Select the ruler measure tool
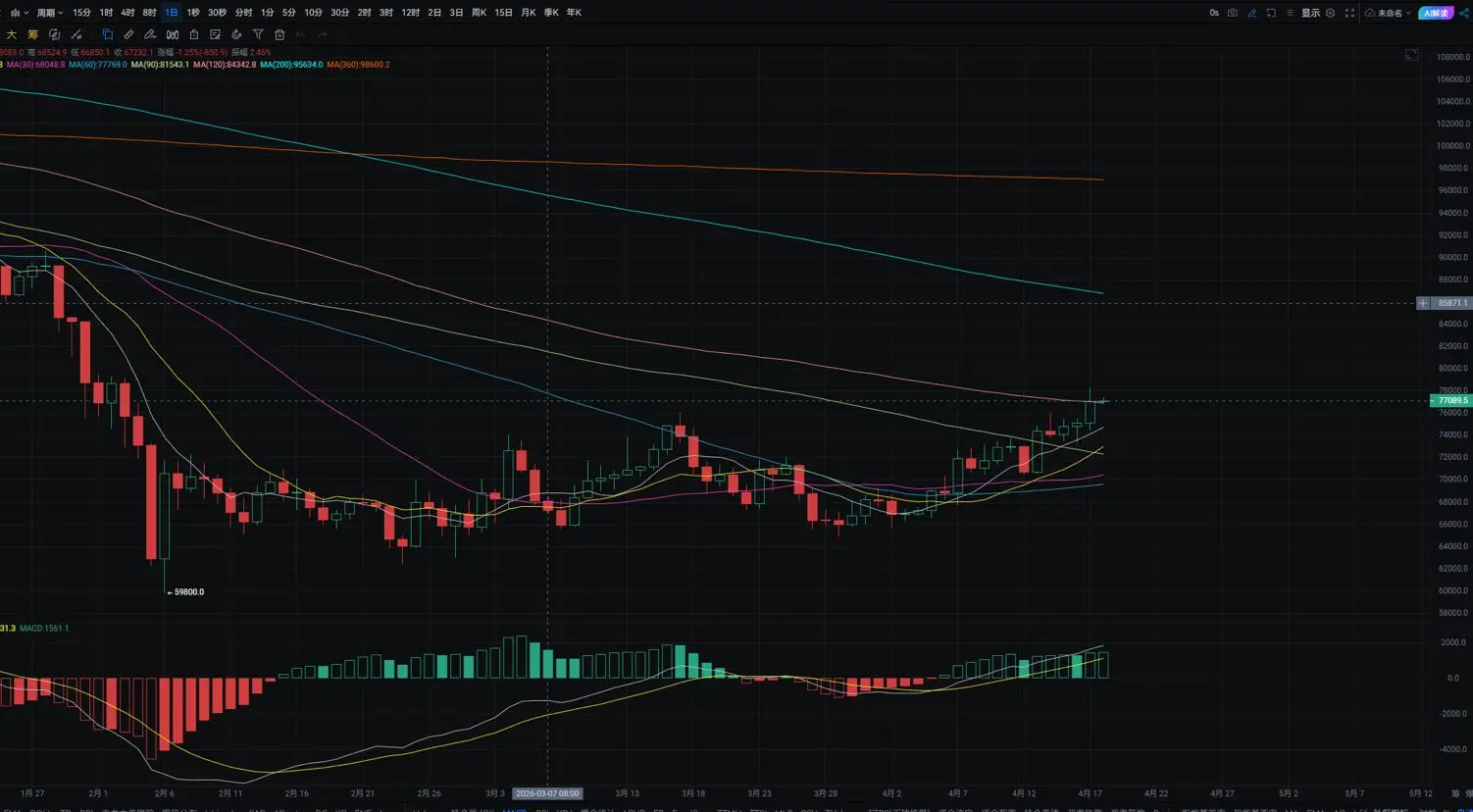The image size is (1473, 812). [128, 34]
